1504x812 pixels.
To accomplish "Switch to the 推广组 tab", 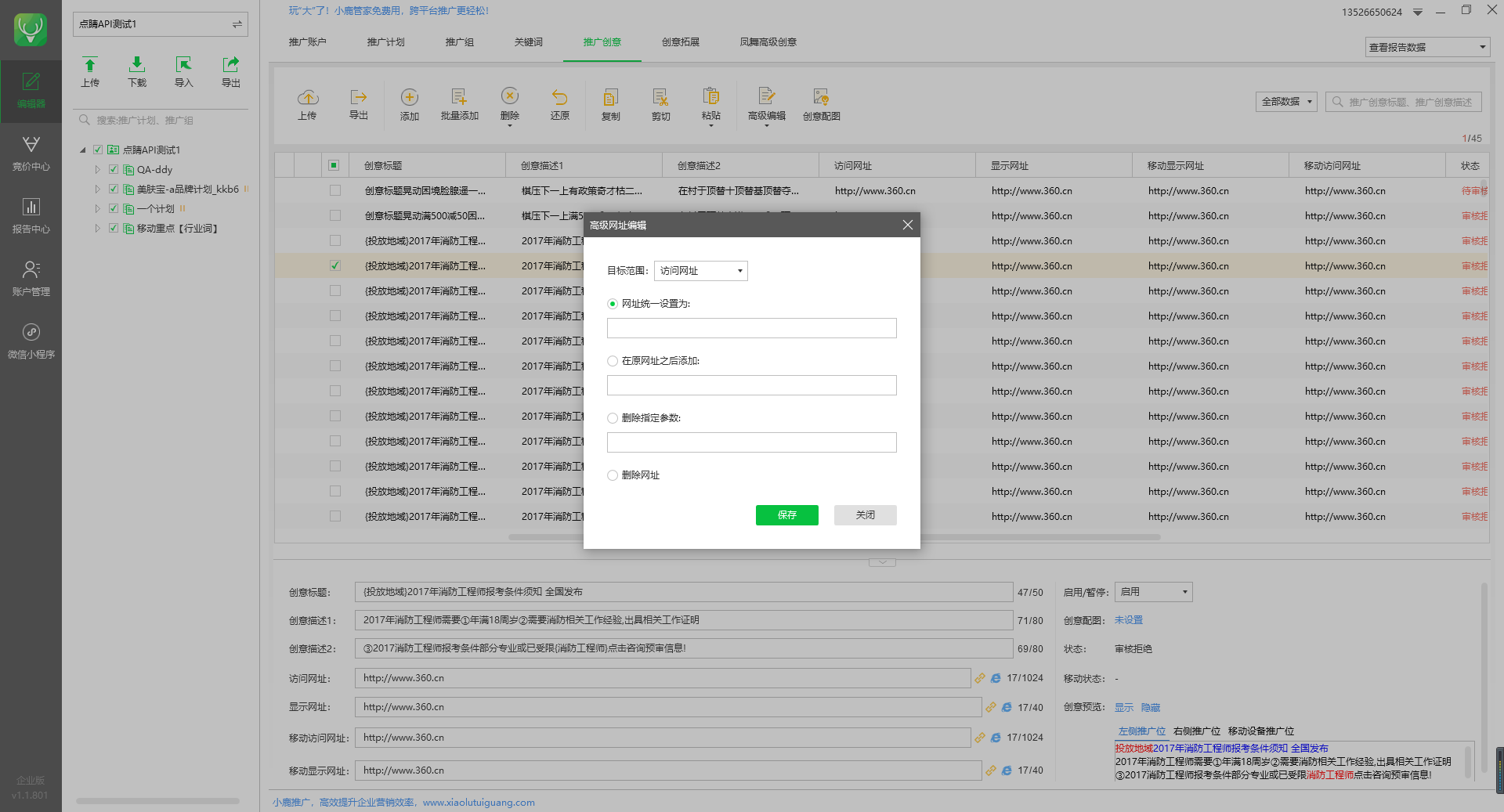I will pos(459,42).
